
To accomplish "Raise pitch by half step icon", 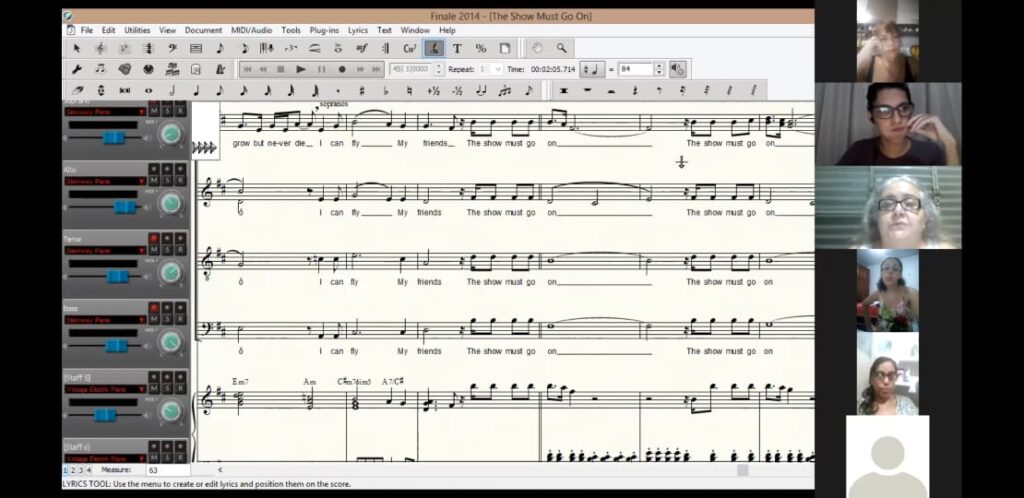I will tap(433, 91).
